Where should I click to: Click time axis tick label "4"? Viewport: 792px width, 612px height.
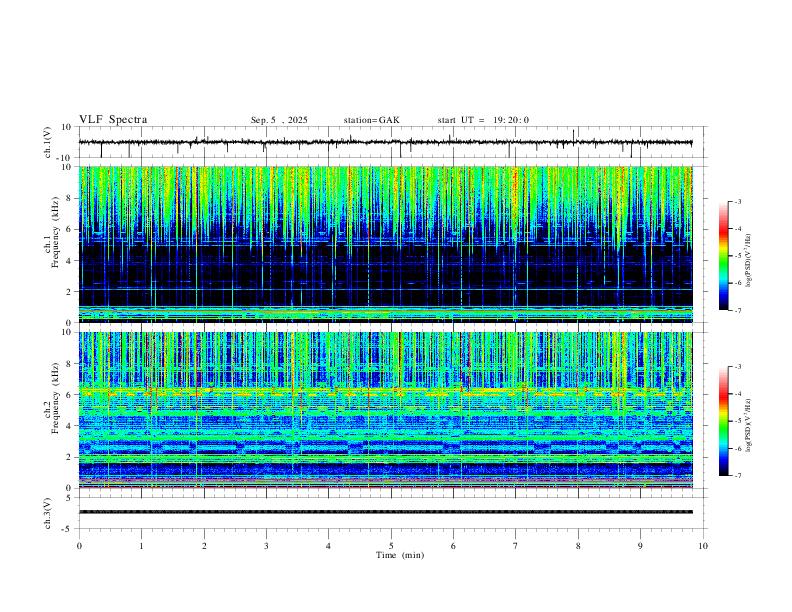[x=328, y=546]
